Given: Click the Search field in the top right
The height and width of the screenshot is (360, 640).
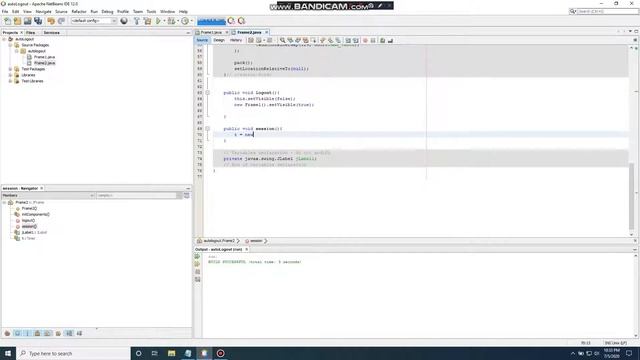Looking at the screenshot, I should click(607, 11).
